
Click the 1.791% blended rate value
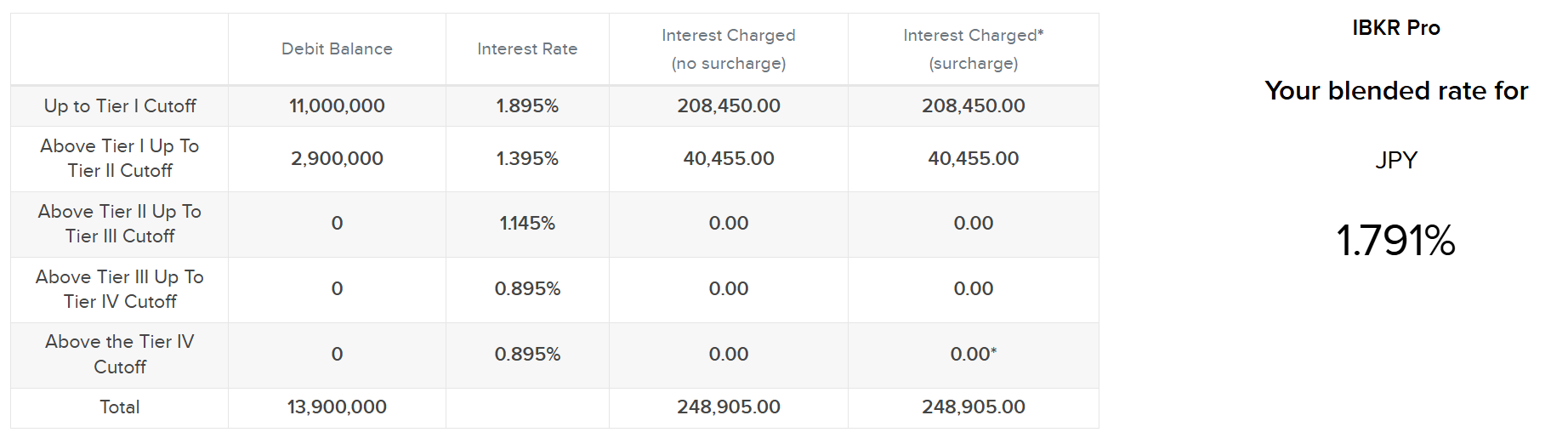(x=1395, y=241)
